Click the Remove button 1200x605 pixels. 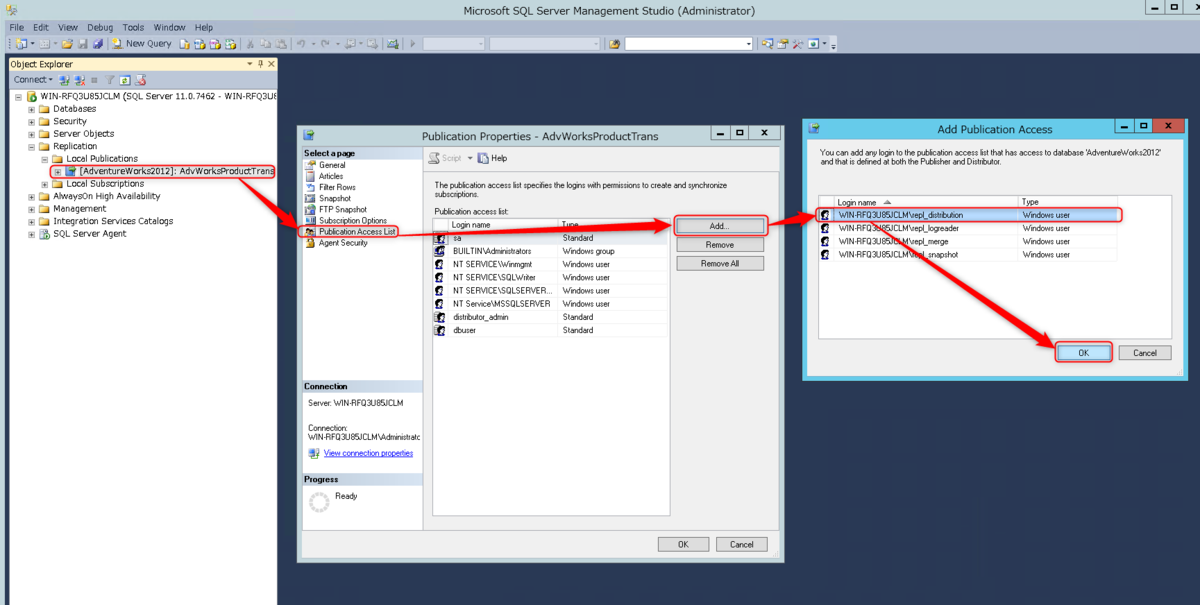tap(720, 245)
